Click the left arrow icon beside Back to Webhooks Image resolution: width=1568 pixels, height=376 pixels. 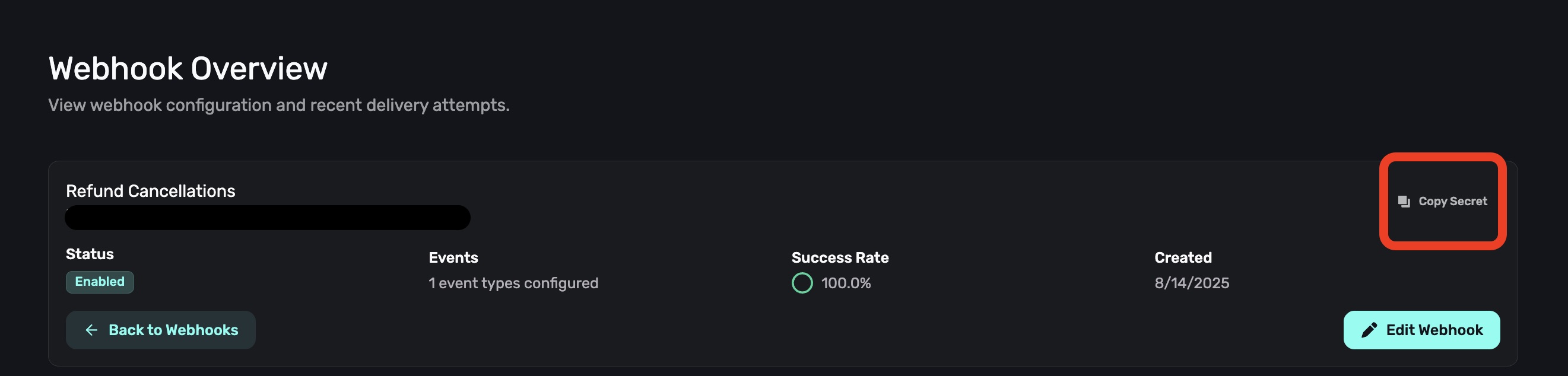[91, 330]
